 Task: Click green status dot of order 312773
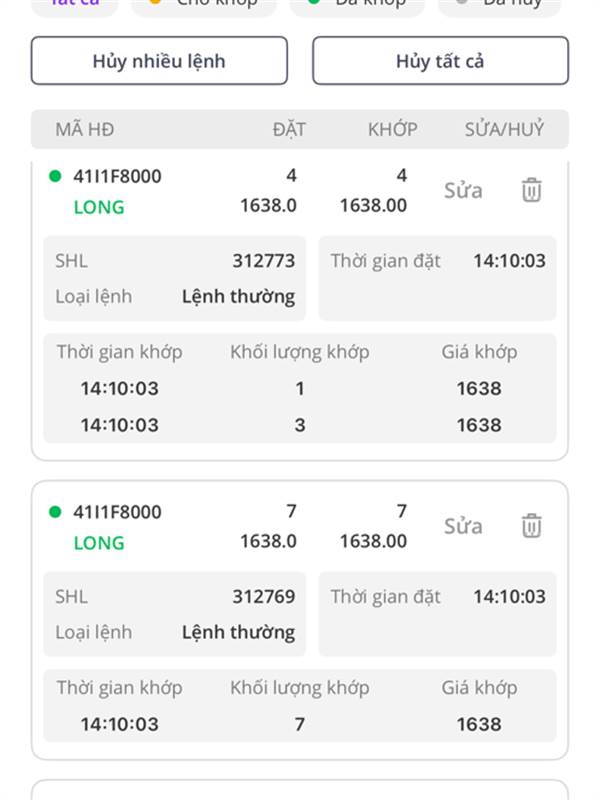tap(55, 177)
